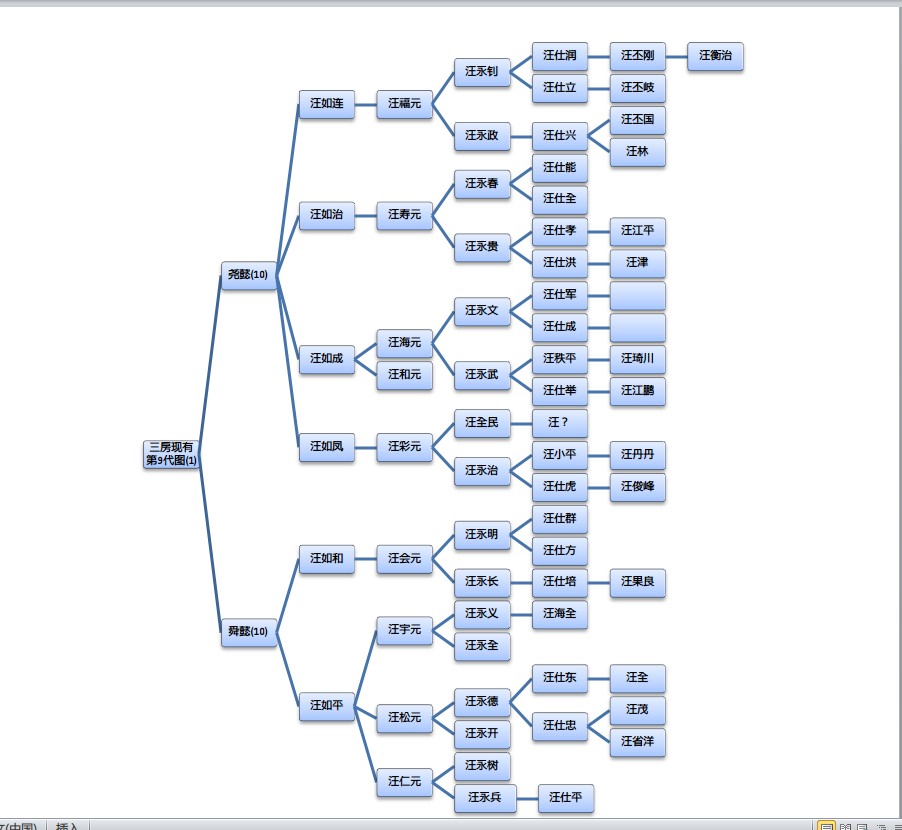The image size is (902, 830).
Task: Select the 汪如平 node
Action: pyautogui.click(x=326, y=706)
